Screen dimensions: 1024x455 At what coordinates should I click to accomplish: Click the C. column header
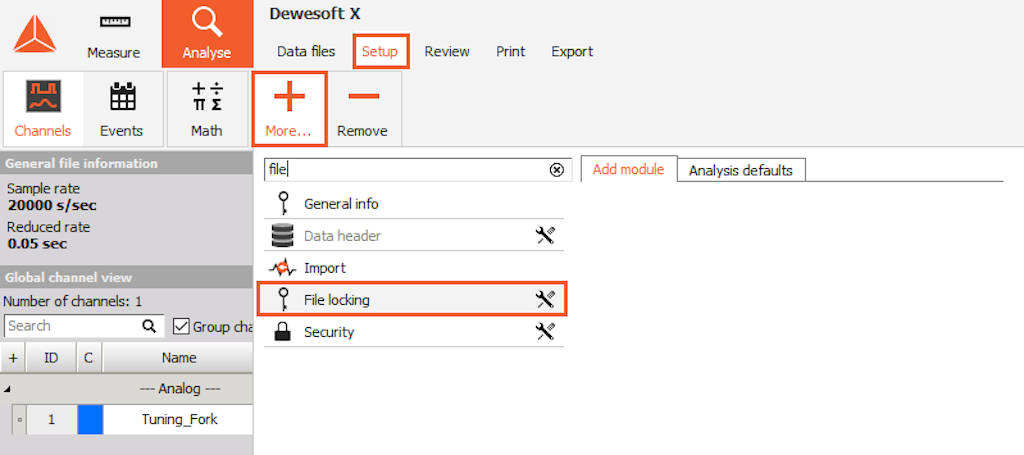[x=89, y=358]
